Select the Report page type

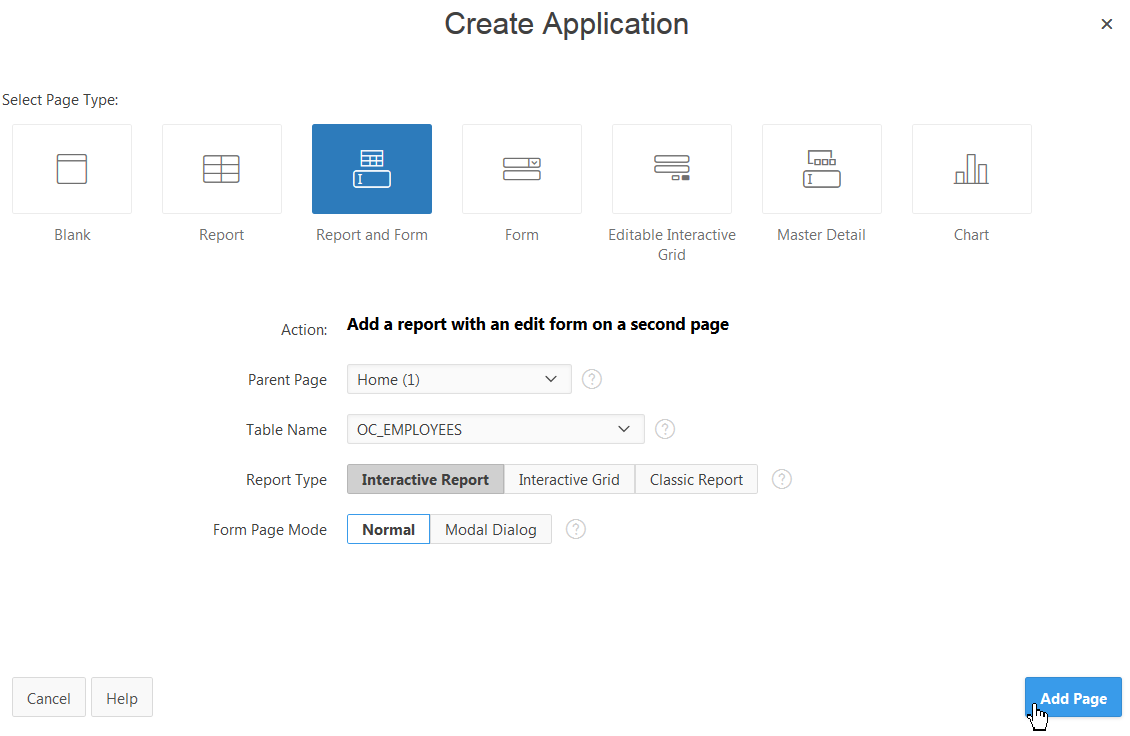(221, 168)
